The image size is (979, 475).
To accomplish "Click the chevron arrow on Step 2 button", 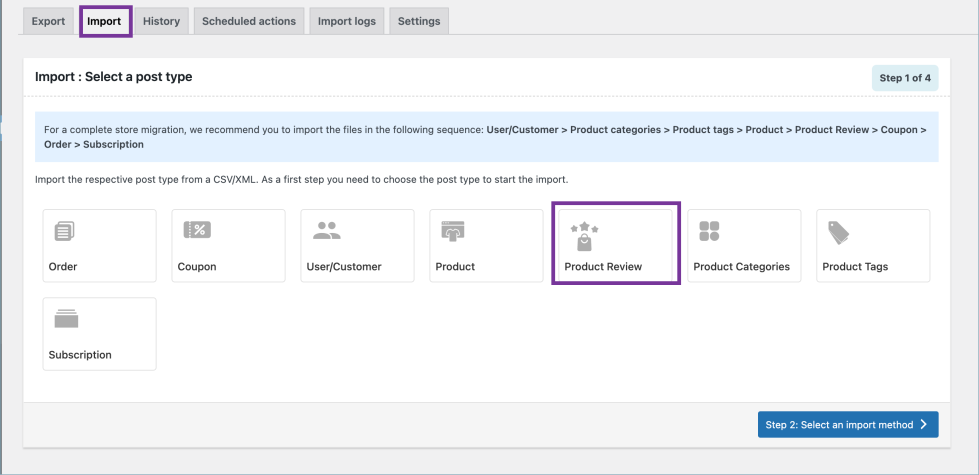I will [x=924, y=425].
